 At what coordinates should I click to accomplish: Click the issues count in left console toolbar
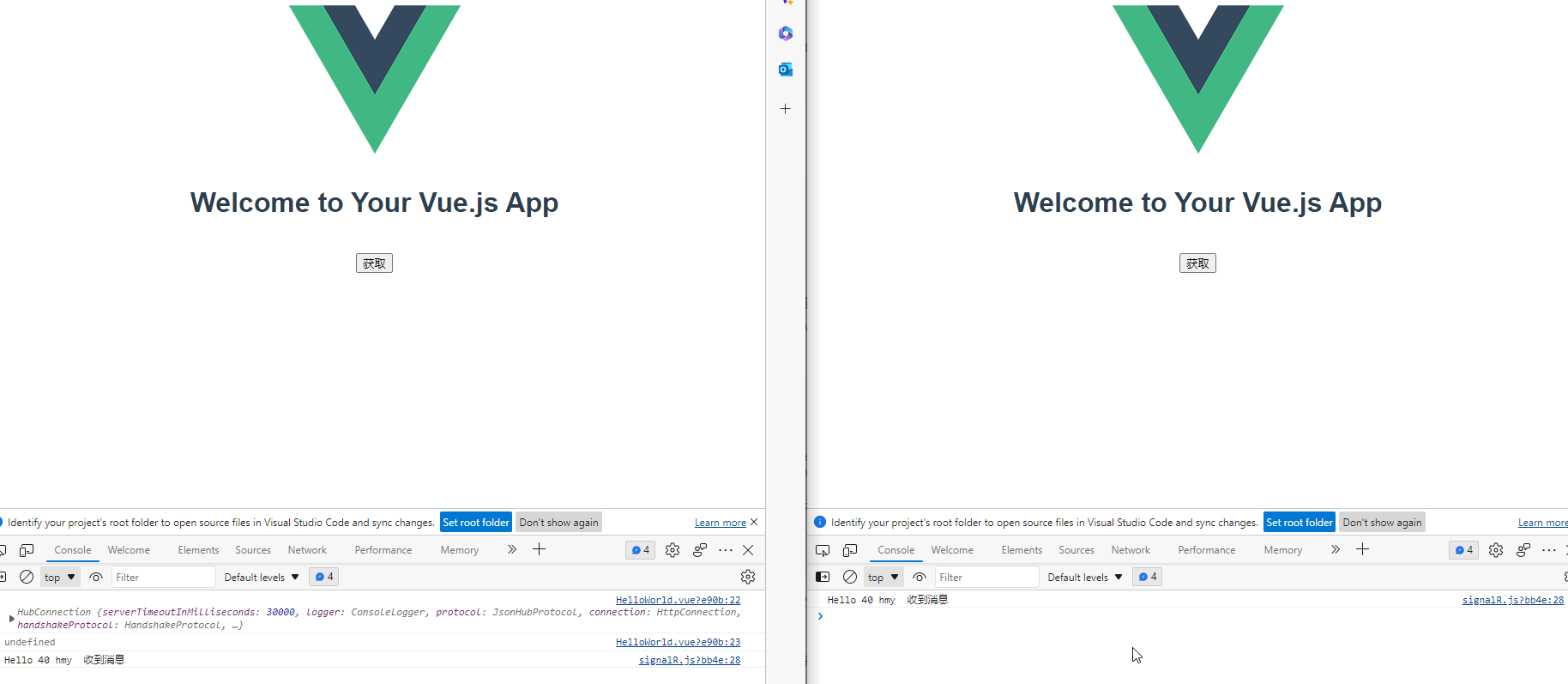(324, 577)
